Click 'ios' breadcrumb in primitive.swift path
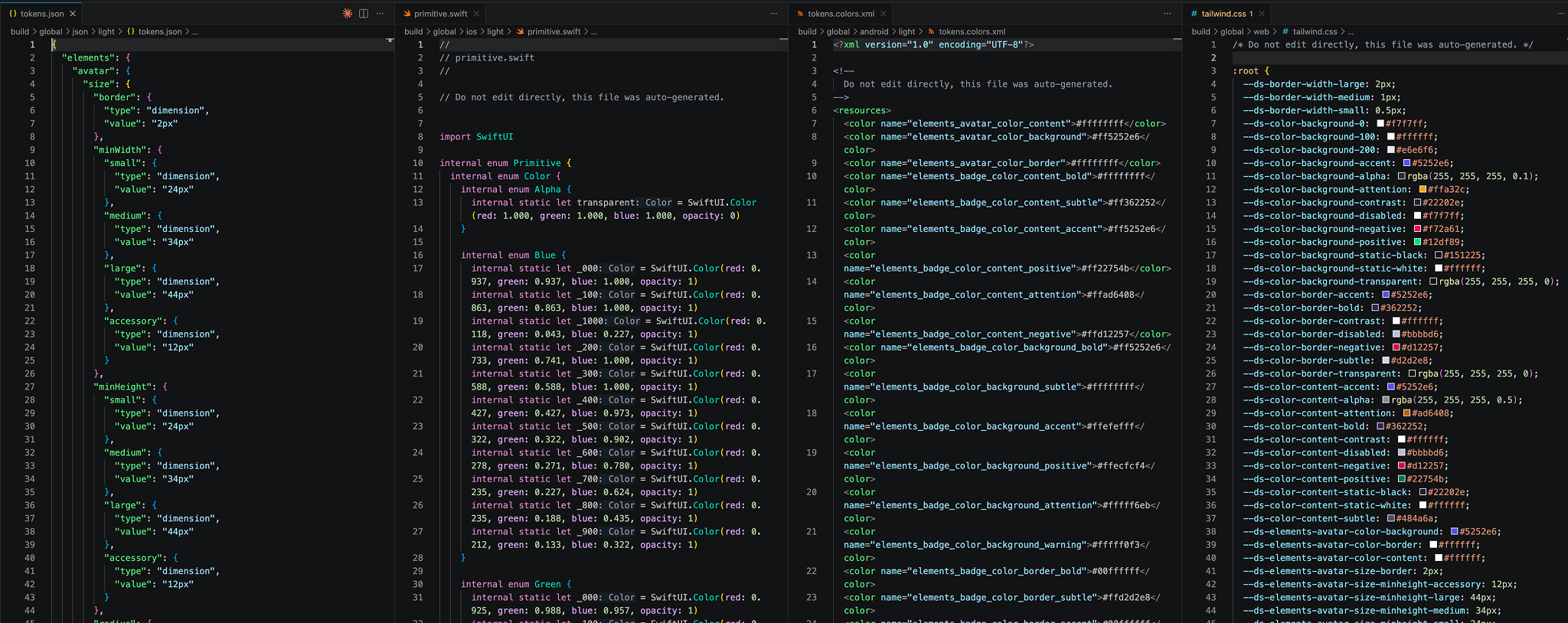The width and height of the screenshot is (1568, 623). [x=472, y=31]
